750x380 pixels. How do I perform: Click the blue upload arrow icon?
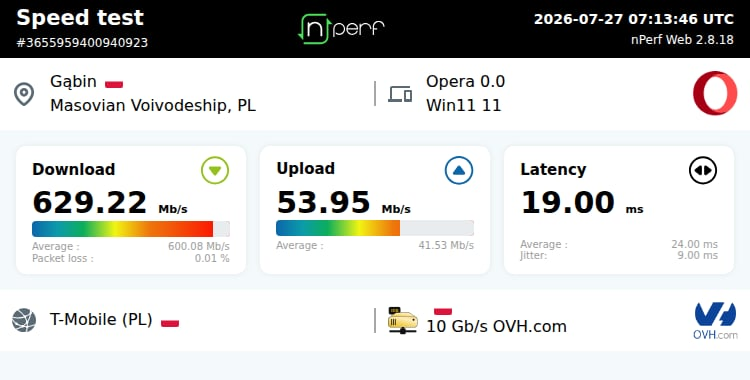[459, 170]
